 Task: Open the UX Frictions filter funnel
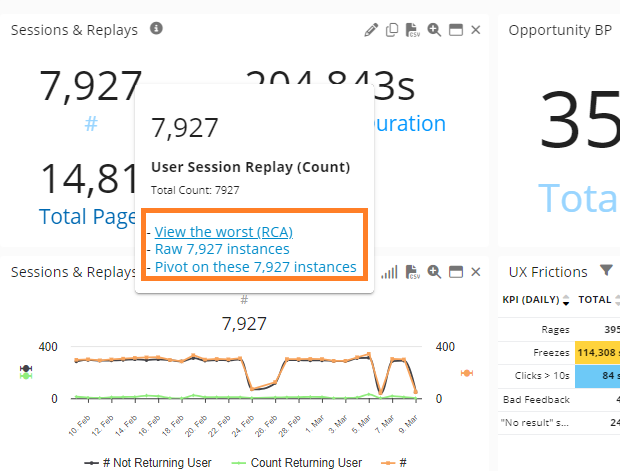[x=606, y=271]
